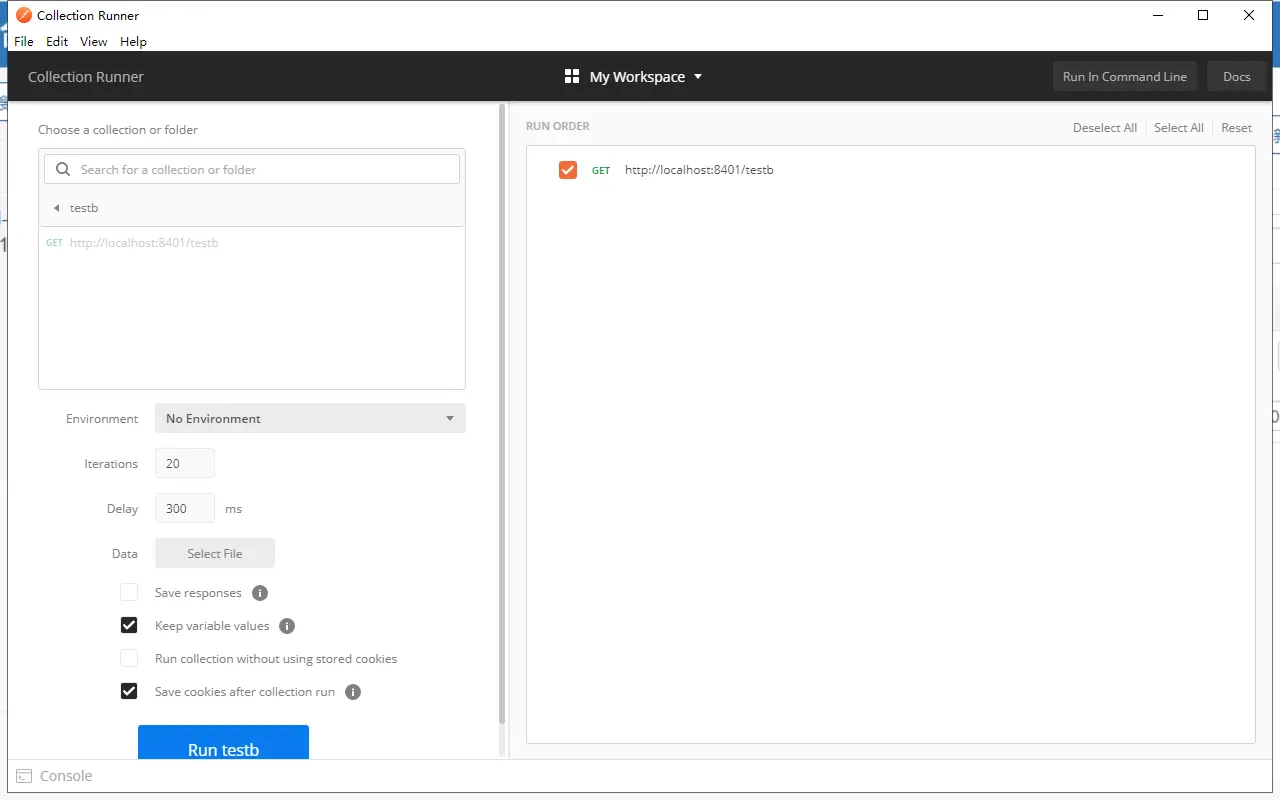Minimize the Collection Runner window
The height and width of the screenshot is (800, 1280).
coord(1157,15)
